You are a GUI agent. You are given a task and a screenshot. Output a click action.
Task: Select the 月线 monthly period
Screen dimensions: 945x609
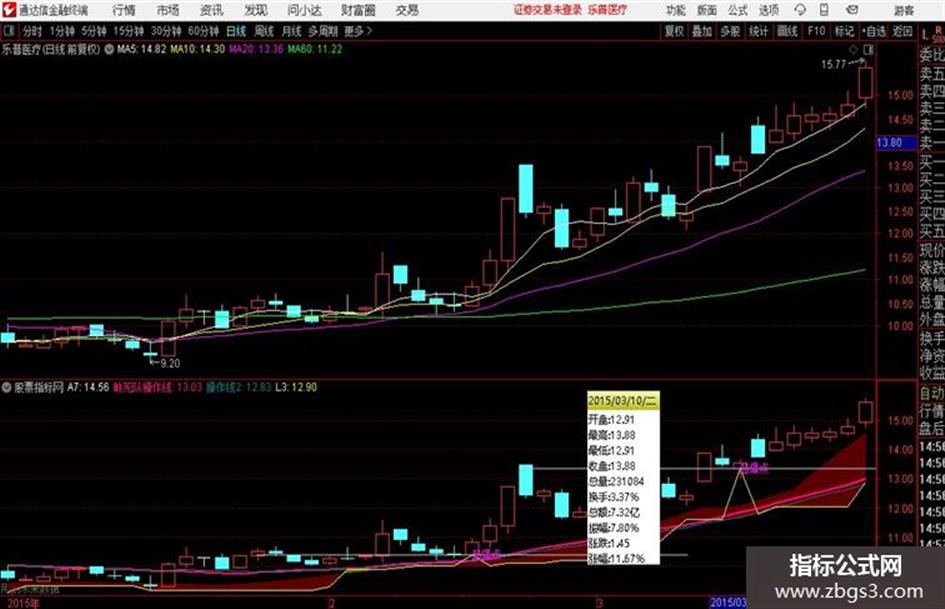coord(291,31)
